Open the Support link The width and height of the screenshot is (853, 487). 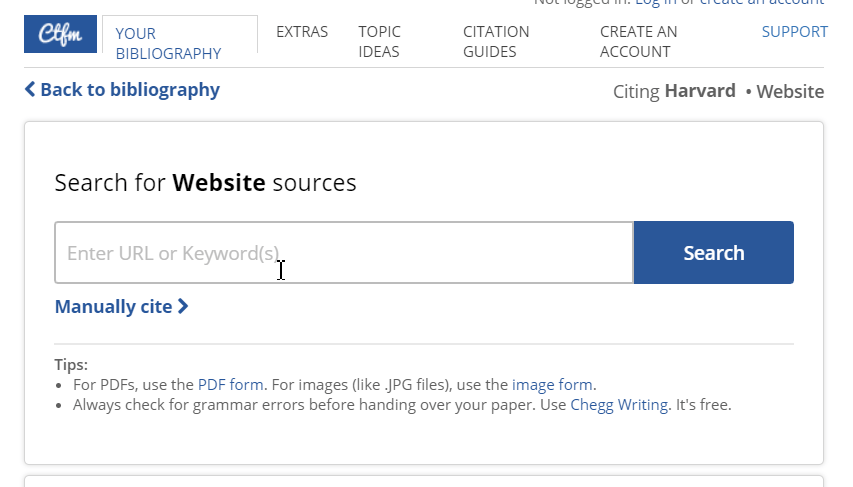pyautogui.click(x=794, y=32)
